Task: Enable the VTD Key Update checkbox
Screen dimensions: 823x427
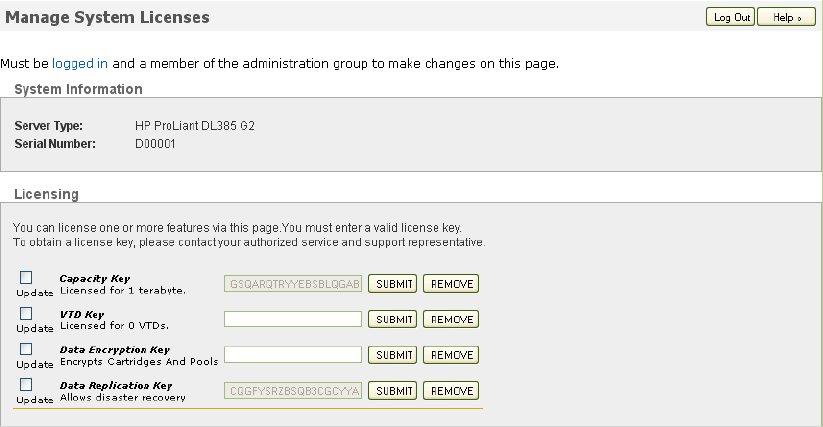Action: [x=27, y=314]
